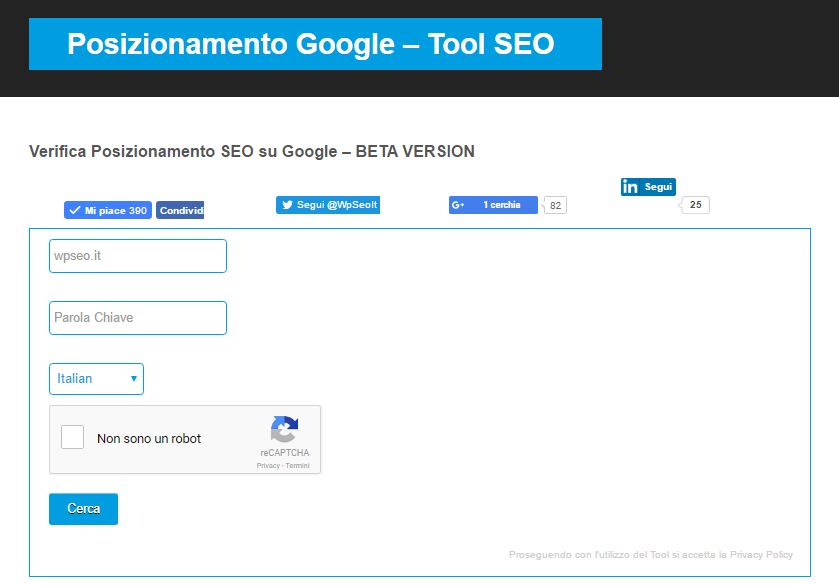Image resolution: width=839 pixels, height=585 pixels.
Task: Click the '1 cerchia' Google+ button
Action: click(494, 204)
